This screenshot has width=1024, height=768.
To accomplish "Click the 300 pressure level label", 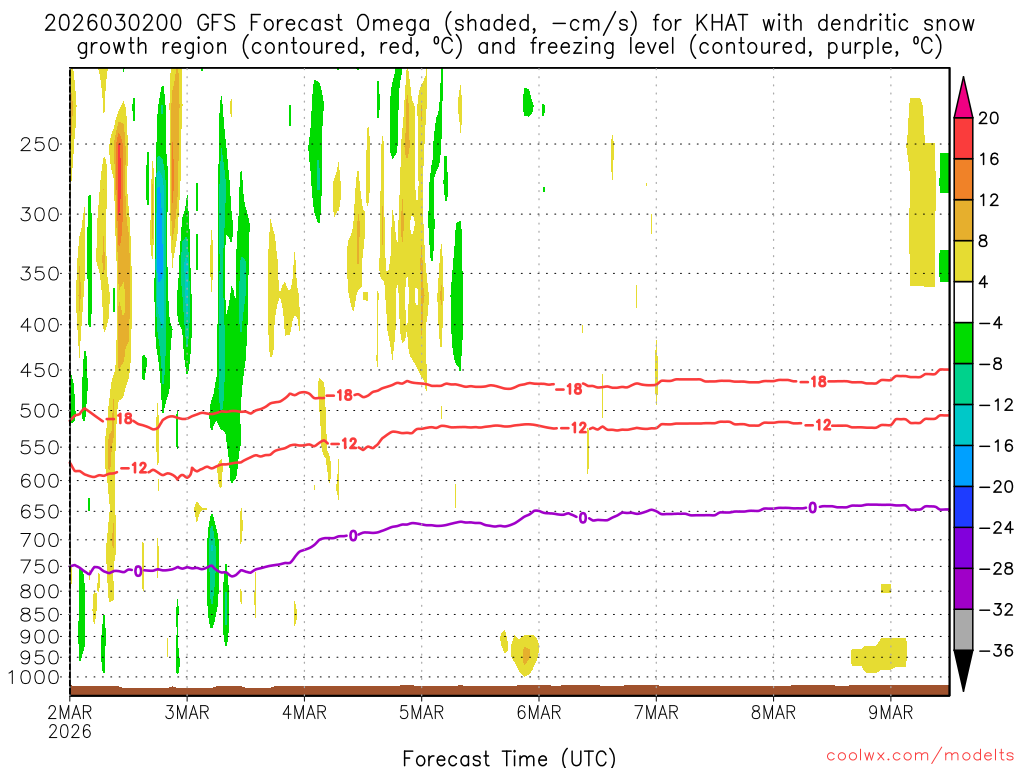I will point(40,214).
